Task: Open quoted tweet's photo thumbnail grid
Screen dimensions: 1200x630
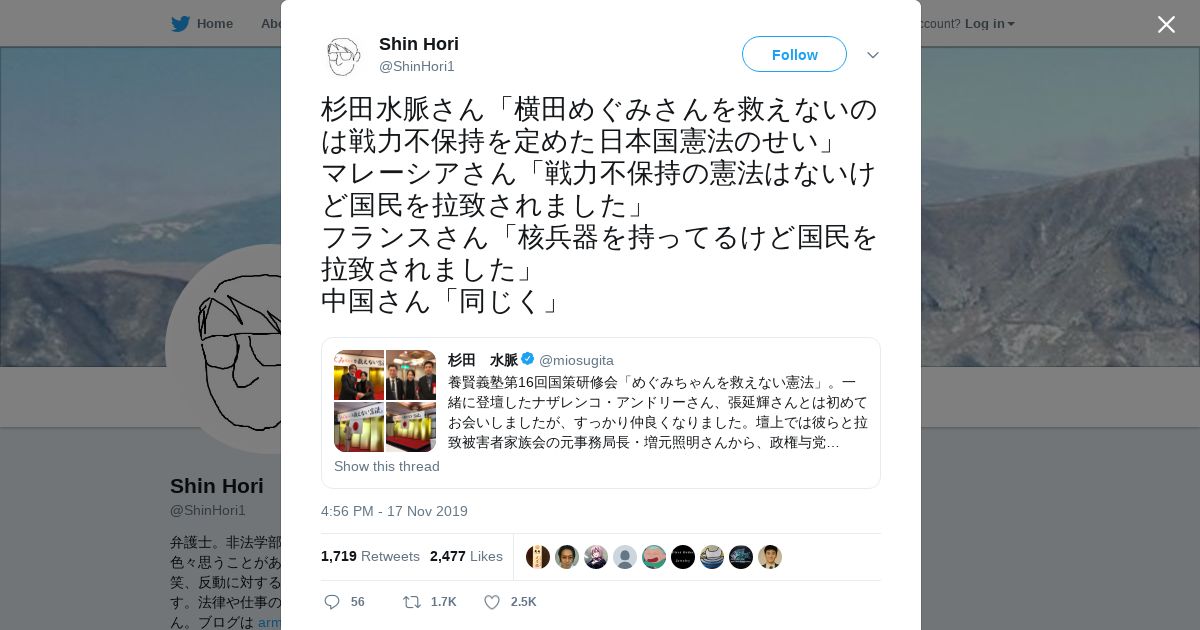Action: 385,401
